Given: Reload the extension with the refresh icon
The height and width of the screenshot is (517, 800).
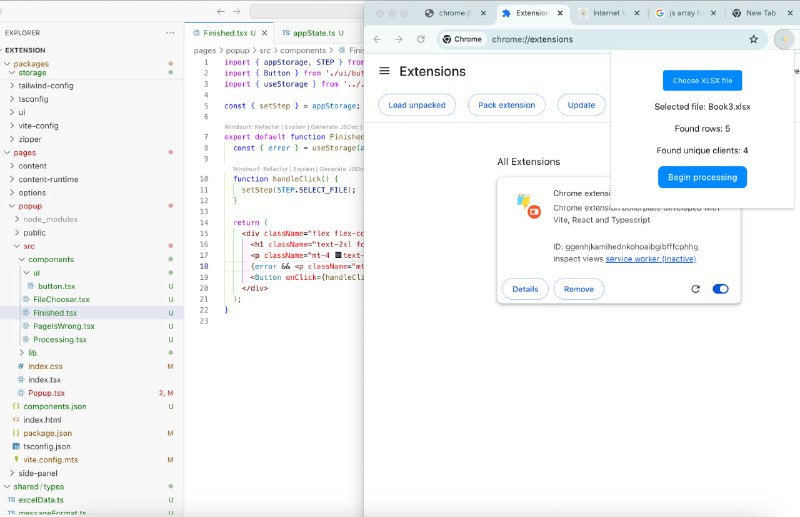Looking at the screenshot, I should [696, 289].
